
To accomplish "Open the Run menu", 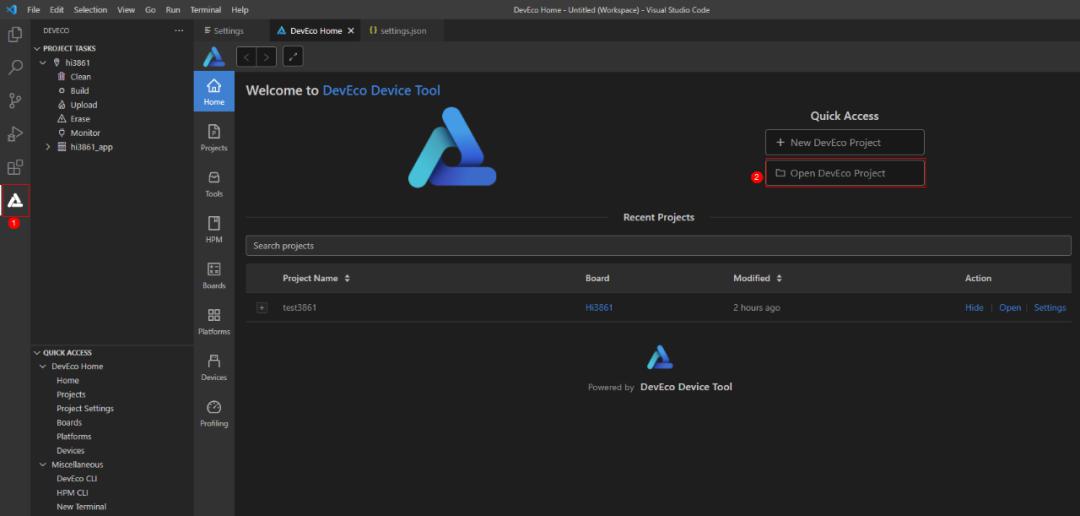I will click(x=173, y=10).
